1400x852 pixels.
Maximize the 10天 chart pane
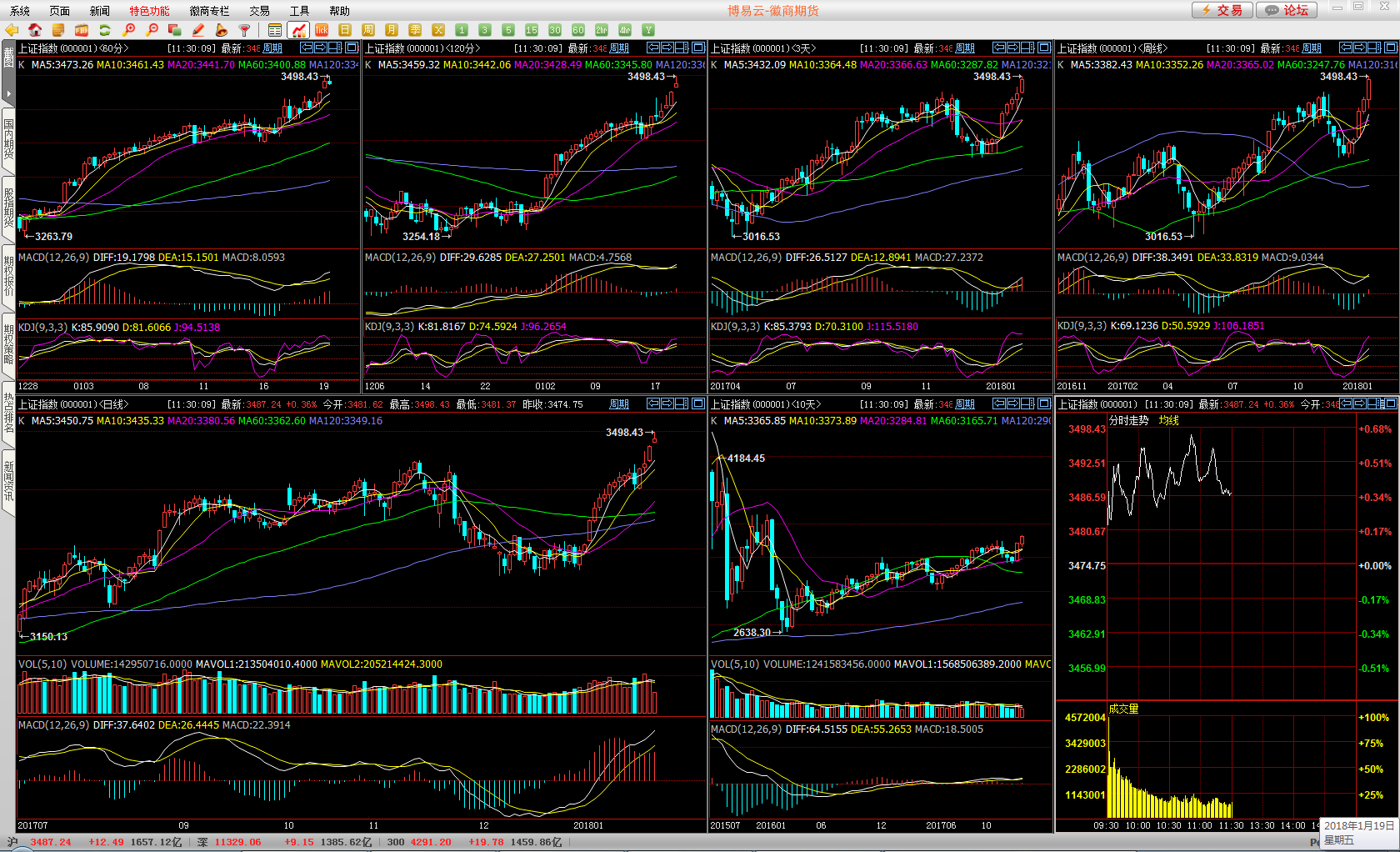(x=1044, y=403)
